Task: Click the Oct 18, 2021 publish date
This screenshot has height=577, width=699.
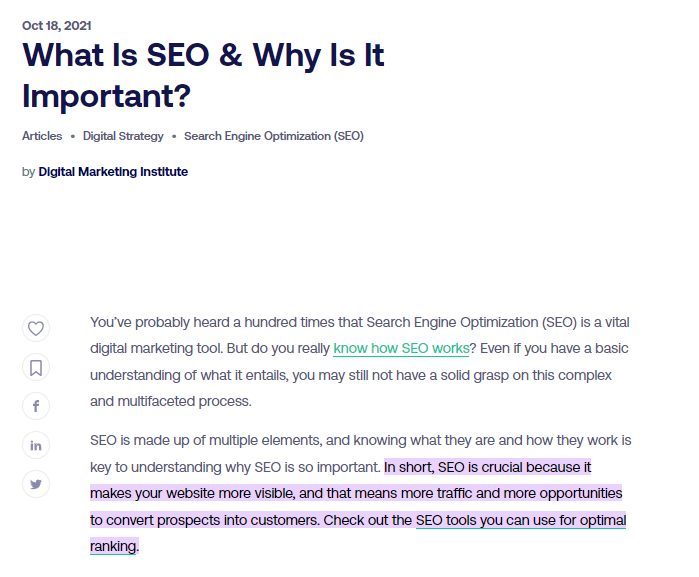Action: (x=57, y=25)
